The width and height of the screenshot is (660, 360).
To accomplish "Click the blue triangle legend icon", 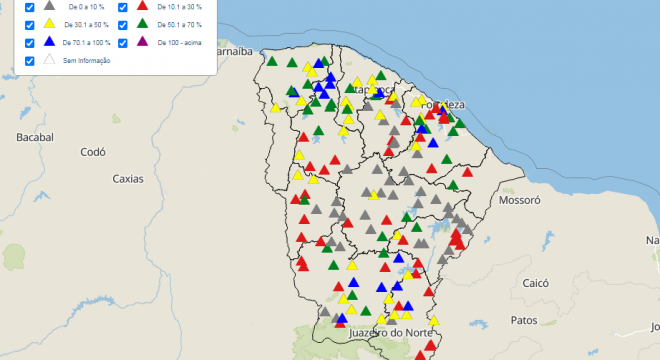I will click(49, 41).
